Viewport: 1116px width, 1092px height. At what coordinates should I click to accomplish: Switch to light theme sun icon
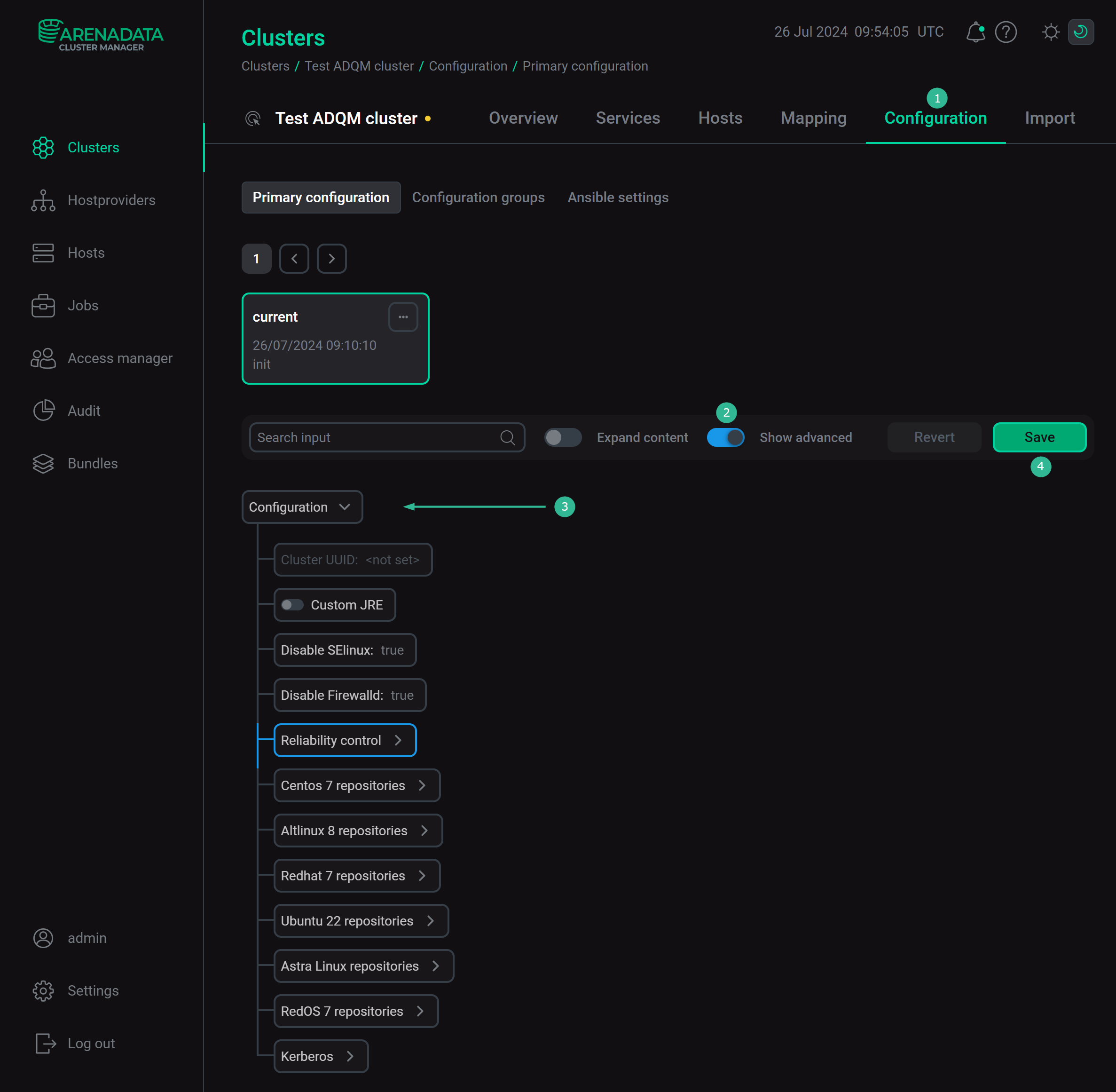tap(1051, 32)
